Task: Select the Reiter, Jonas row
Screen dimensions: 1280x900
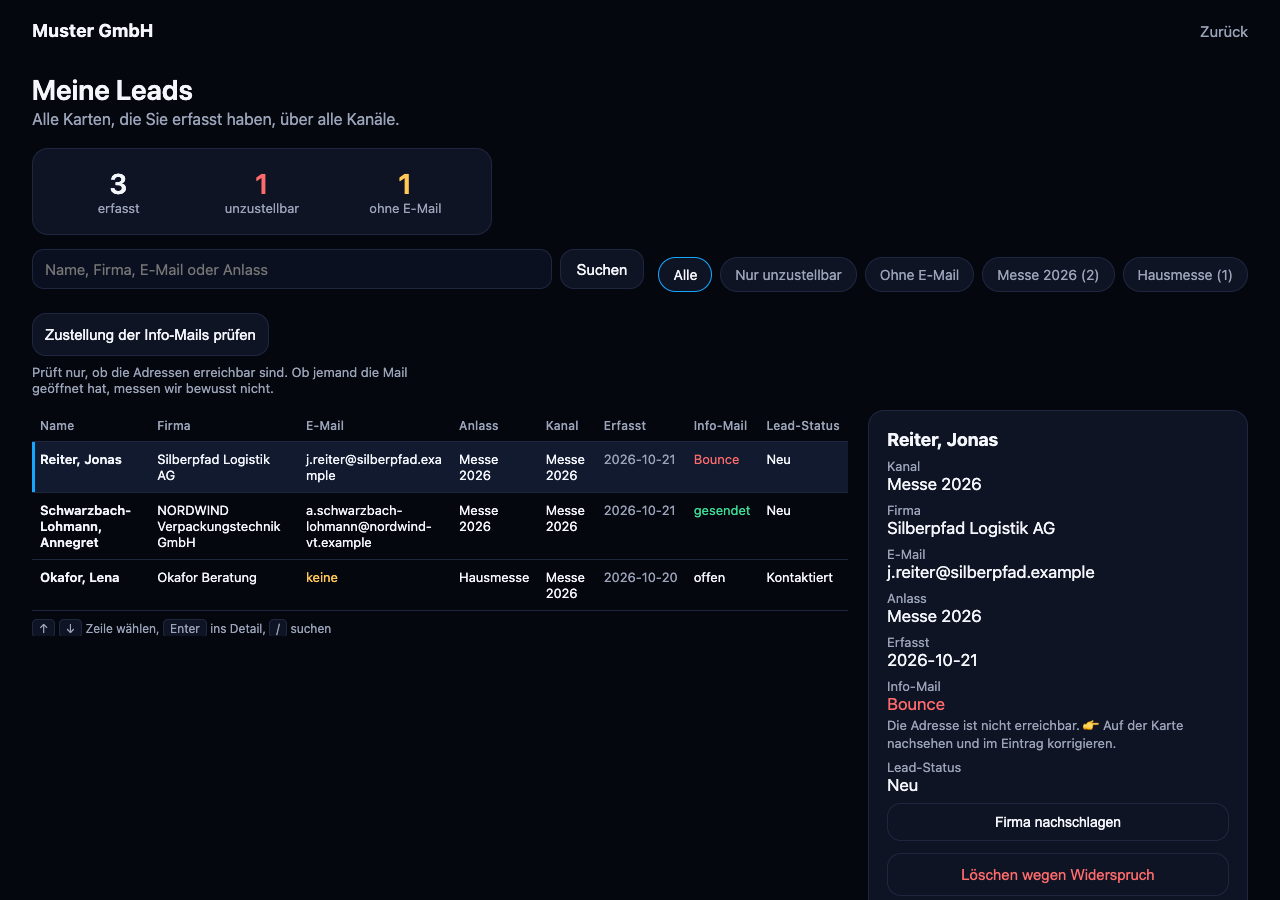Action: click(x=440, y=467)
